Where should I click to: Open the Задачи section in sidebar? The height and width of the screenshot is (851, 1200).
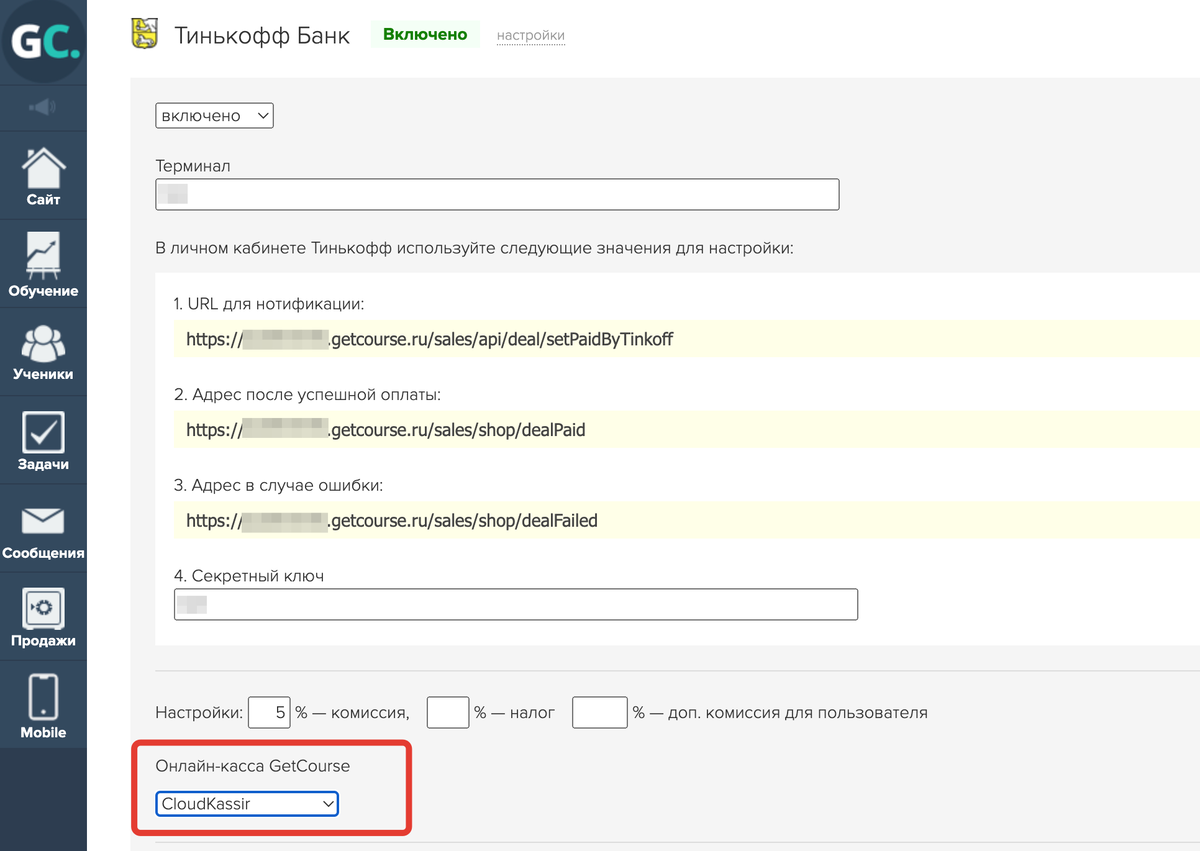(x=43, y=441)
